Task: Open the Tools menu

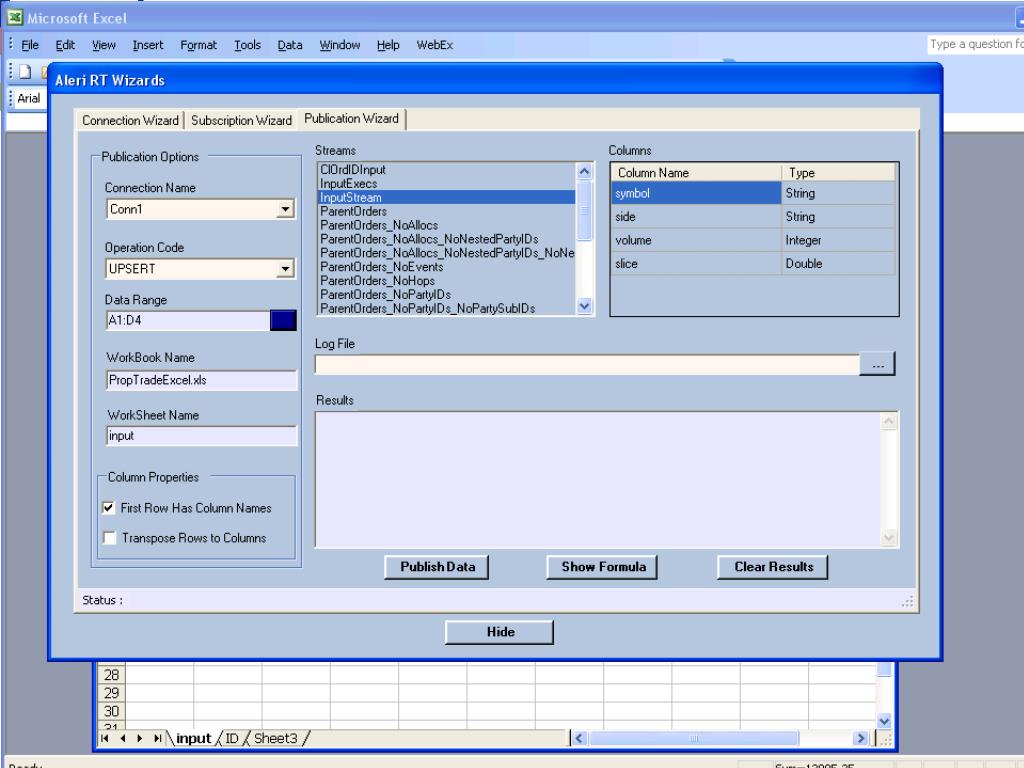Action: 248,45
